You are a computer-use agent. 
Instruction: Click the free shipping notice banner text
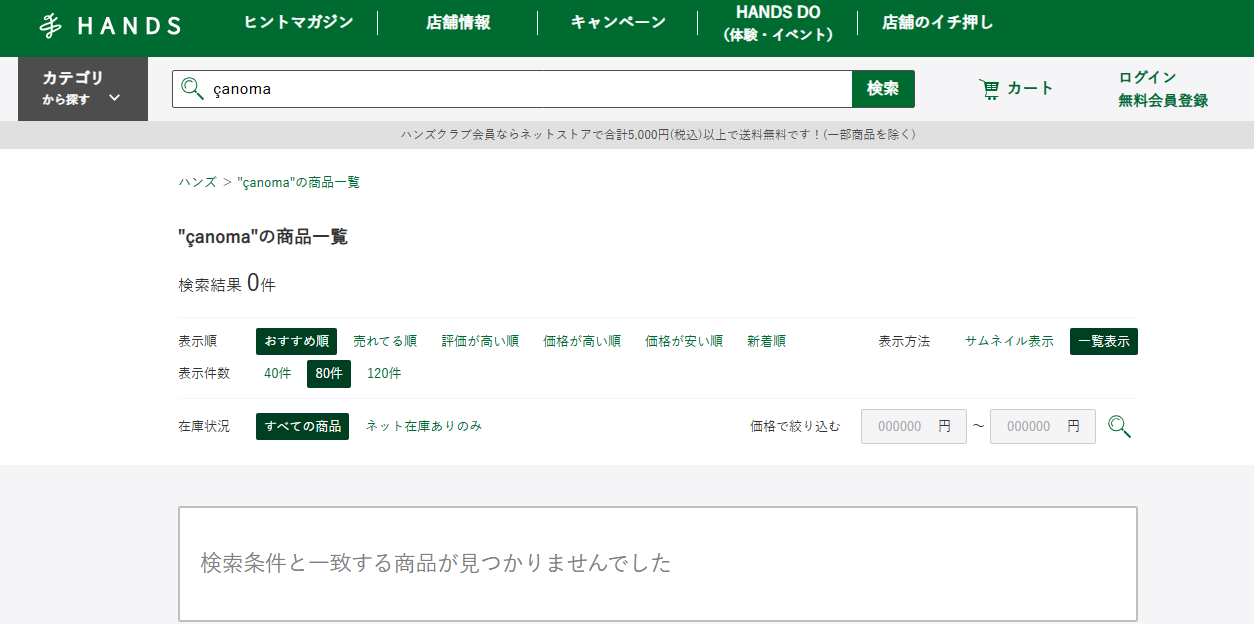pyautogui.click(x=658, y=134)
